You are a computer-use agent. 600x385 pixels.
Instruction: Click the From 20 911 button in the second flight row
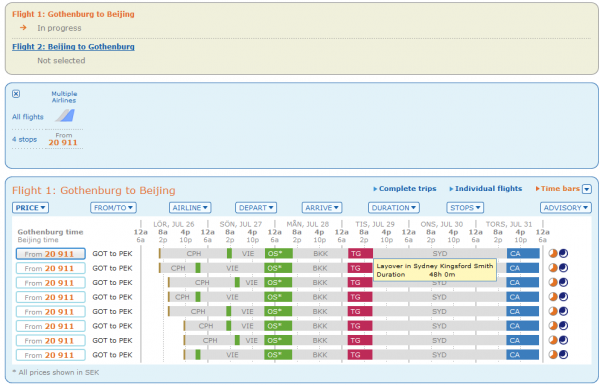pos(51,268)
